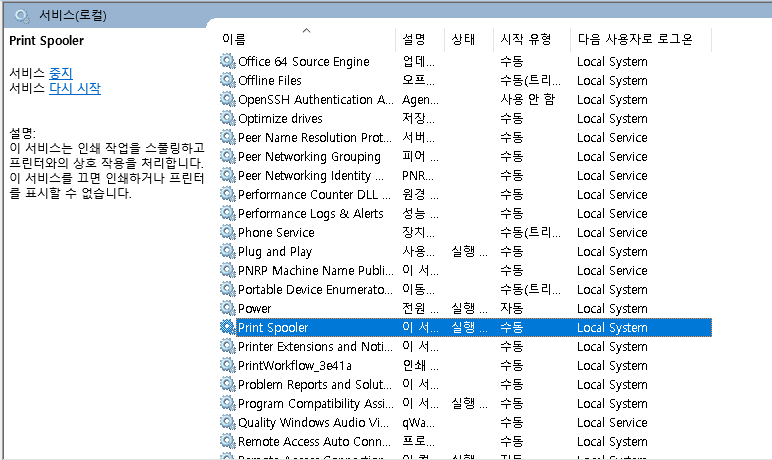
Task: Select the PrintWorkflow_3e41a service name
Action: click(295, 365)
